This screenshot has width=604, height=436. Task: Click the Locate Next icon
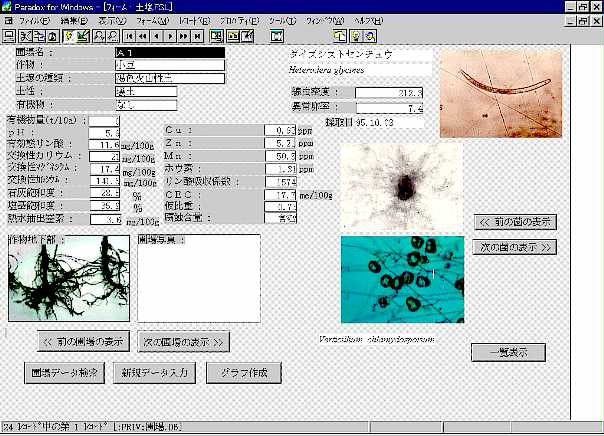click(x=113, y=36)
